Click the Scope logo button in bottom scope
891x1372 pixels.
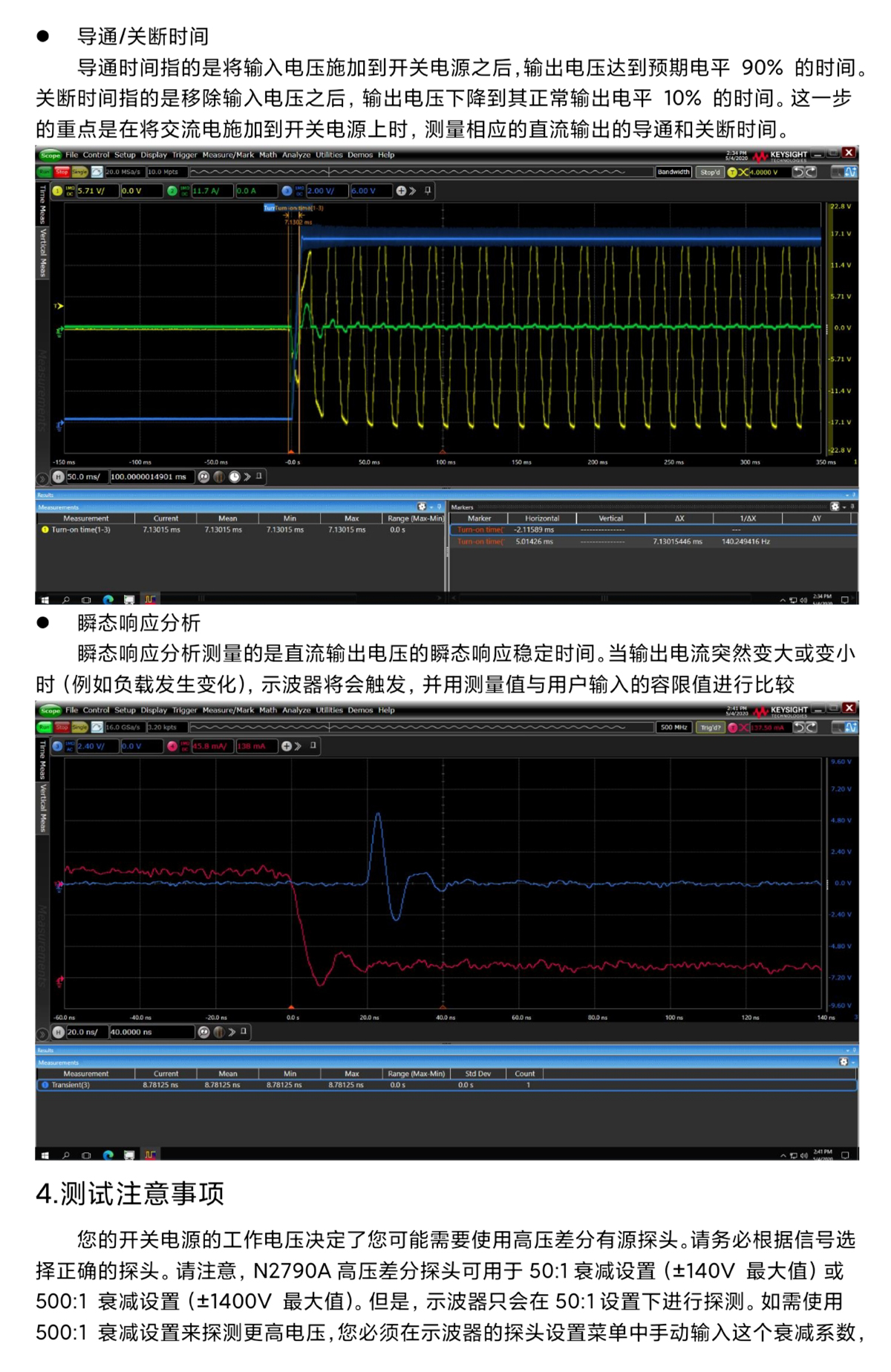[x=50, y=710]
